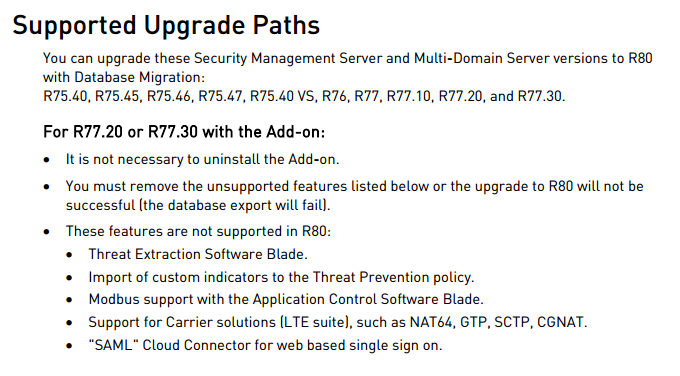Click the Threat Extraction Software Blade item
The image size is (680, 376).
coord(198,254)
